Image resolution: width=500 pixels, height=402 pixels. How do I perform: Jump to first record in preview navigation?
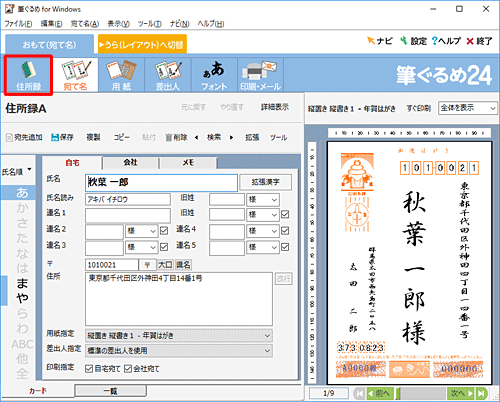359,394
